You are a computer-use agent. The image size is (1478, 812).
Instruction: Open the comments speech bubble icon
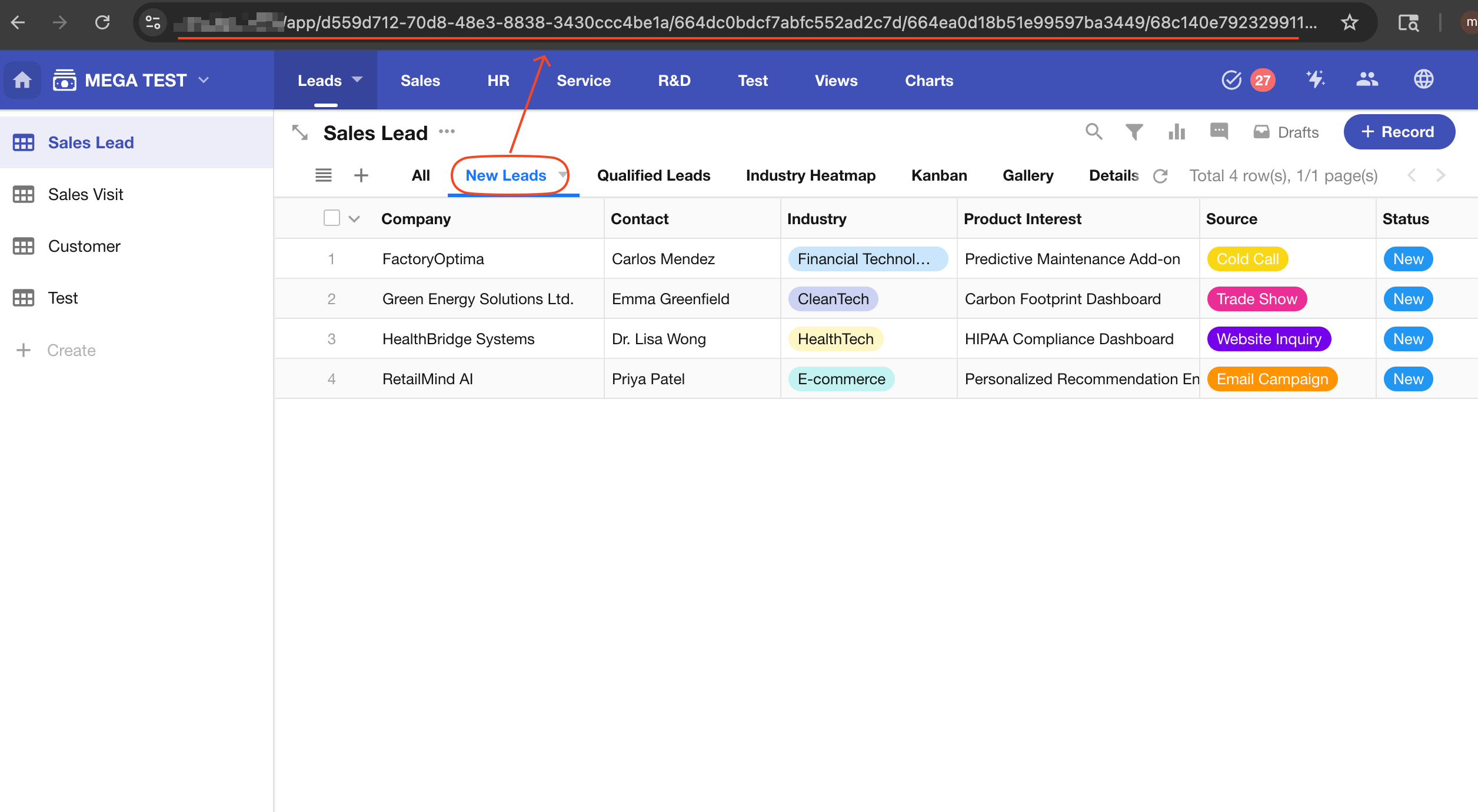(x=1219, y=132)
